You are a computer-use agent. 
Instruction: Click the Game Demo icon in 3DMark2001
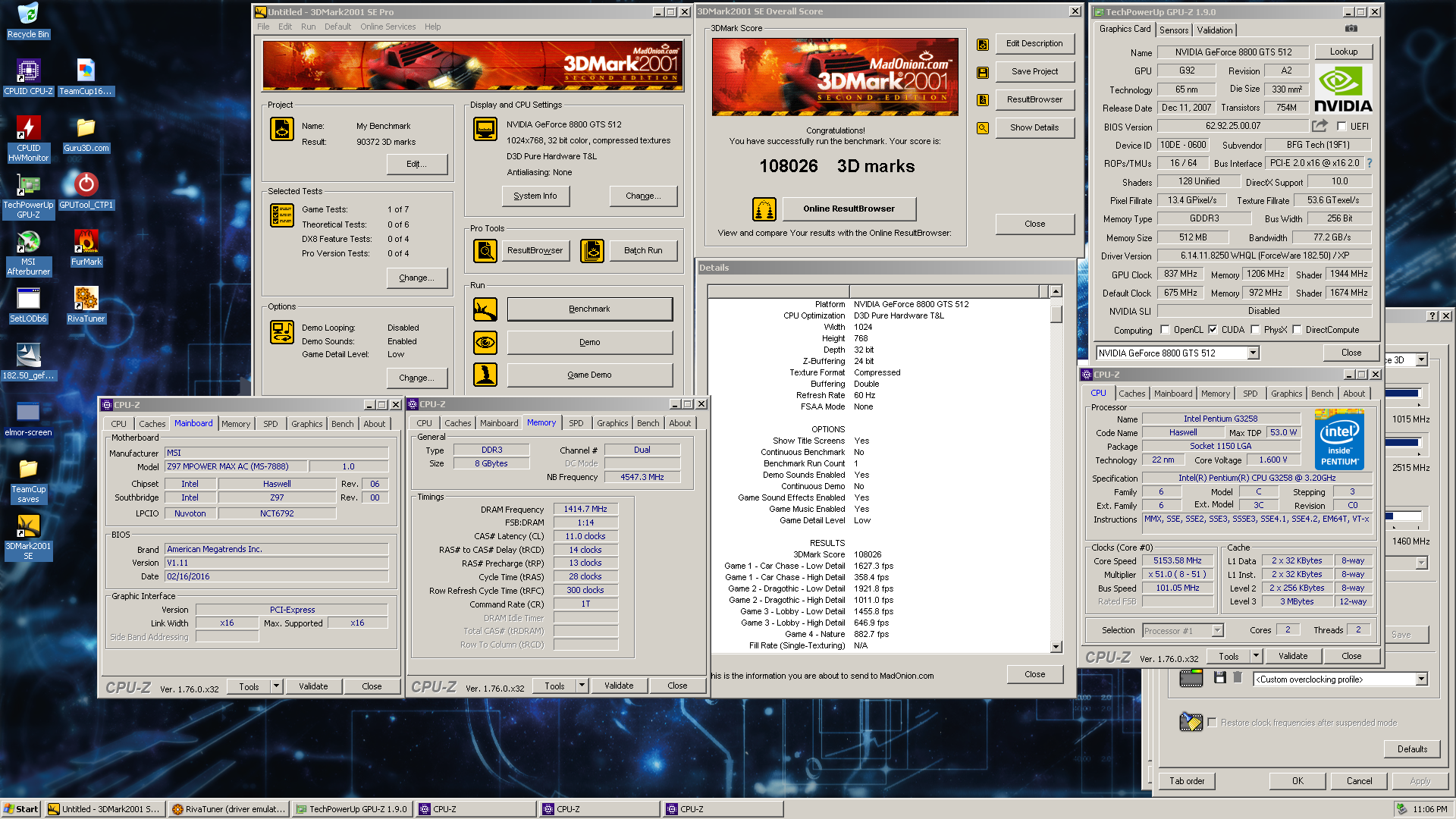(485, 375)
